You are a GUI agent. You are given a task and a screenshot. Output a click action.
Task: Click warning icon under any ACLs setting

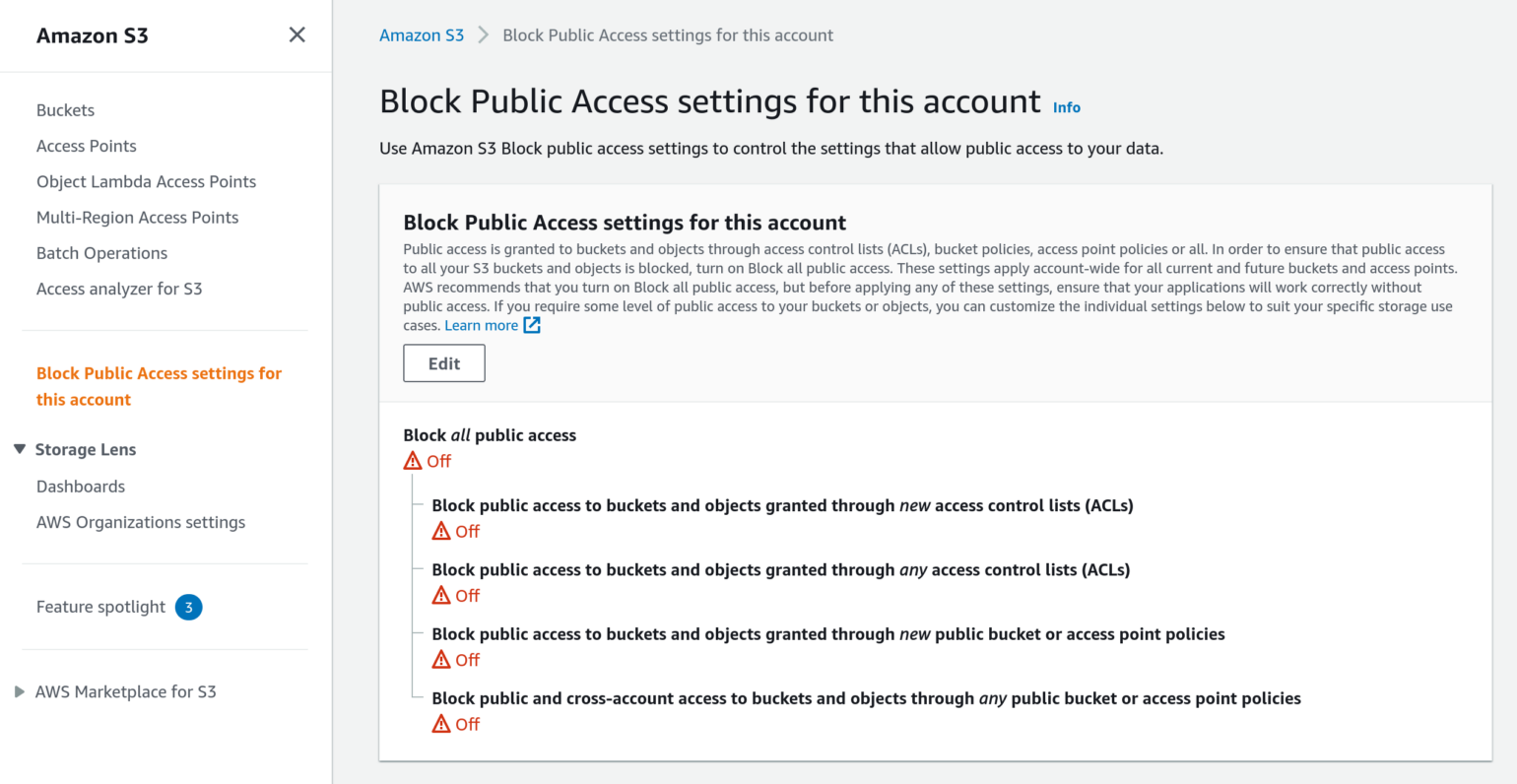441,595
